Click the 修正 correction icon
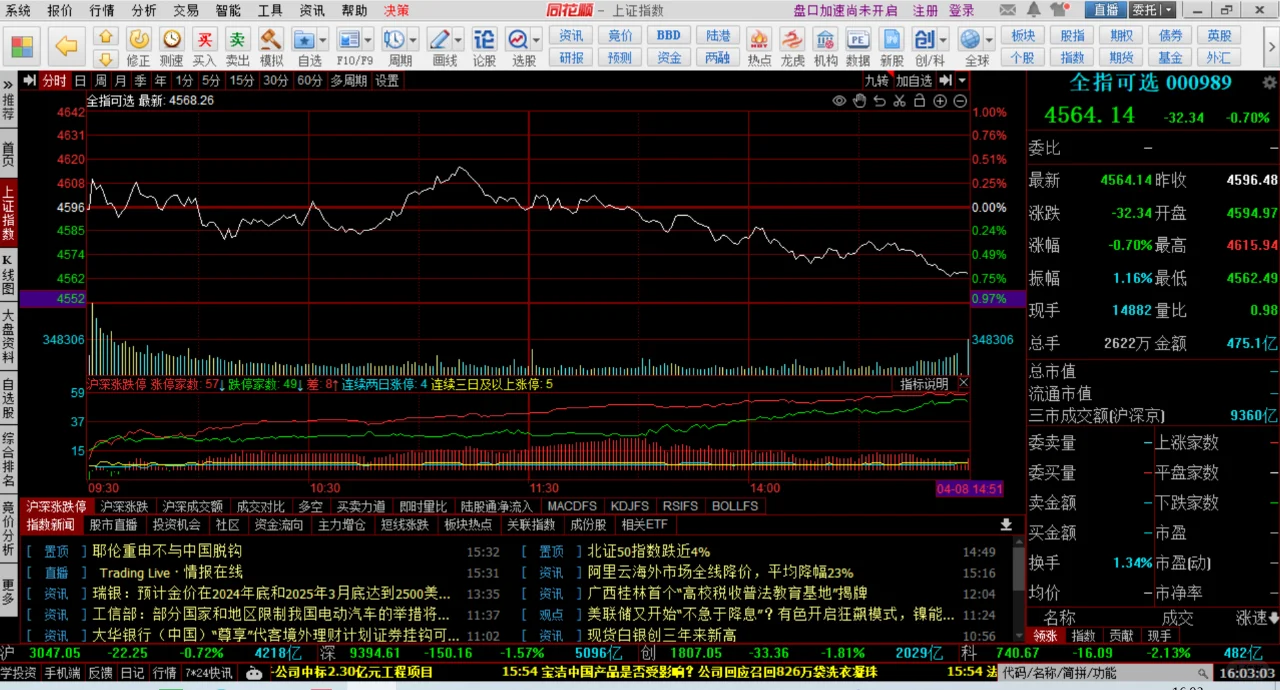Image resolution: width=1280 pixels, height=690 pixels. tap(139, 40)
